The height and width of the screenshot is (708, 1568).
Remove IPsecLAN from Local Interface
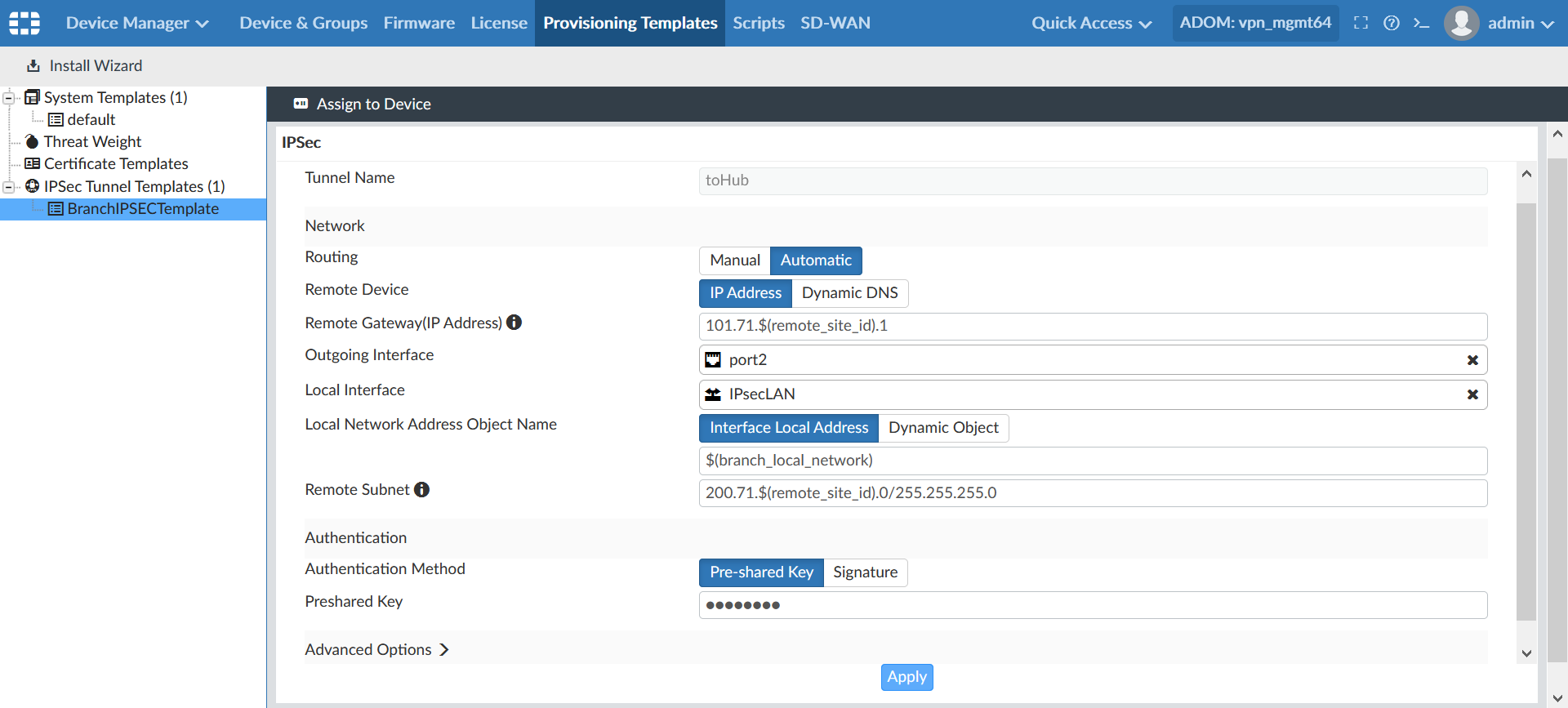pyautogui.click(x=1472, y=394)
